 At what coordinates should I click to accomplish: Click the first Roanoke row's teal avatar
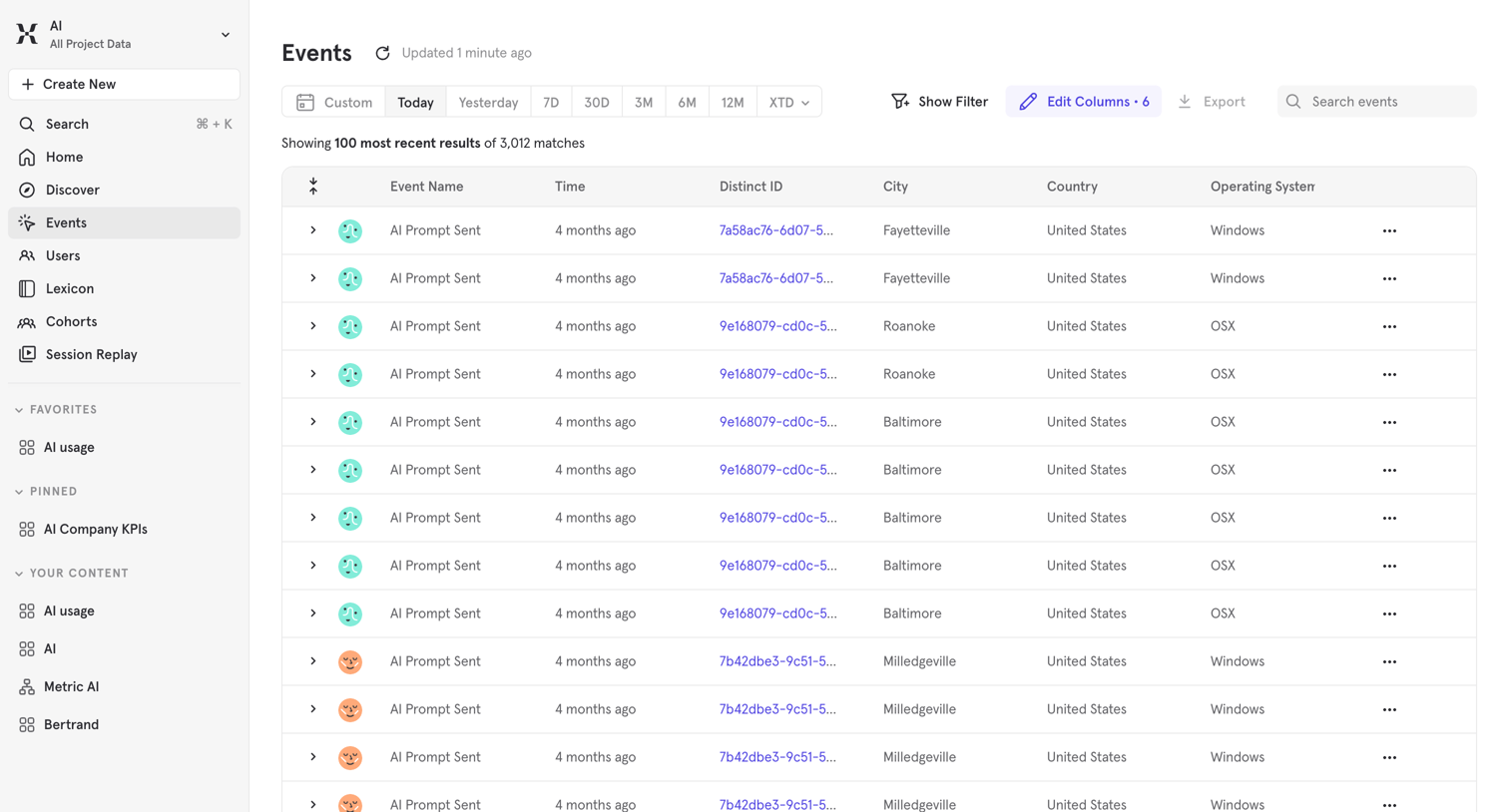pyautogui.click(x=350, y=327)
